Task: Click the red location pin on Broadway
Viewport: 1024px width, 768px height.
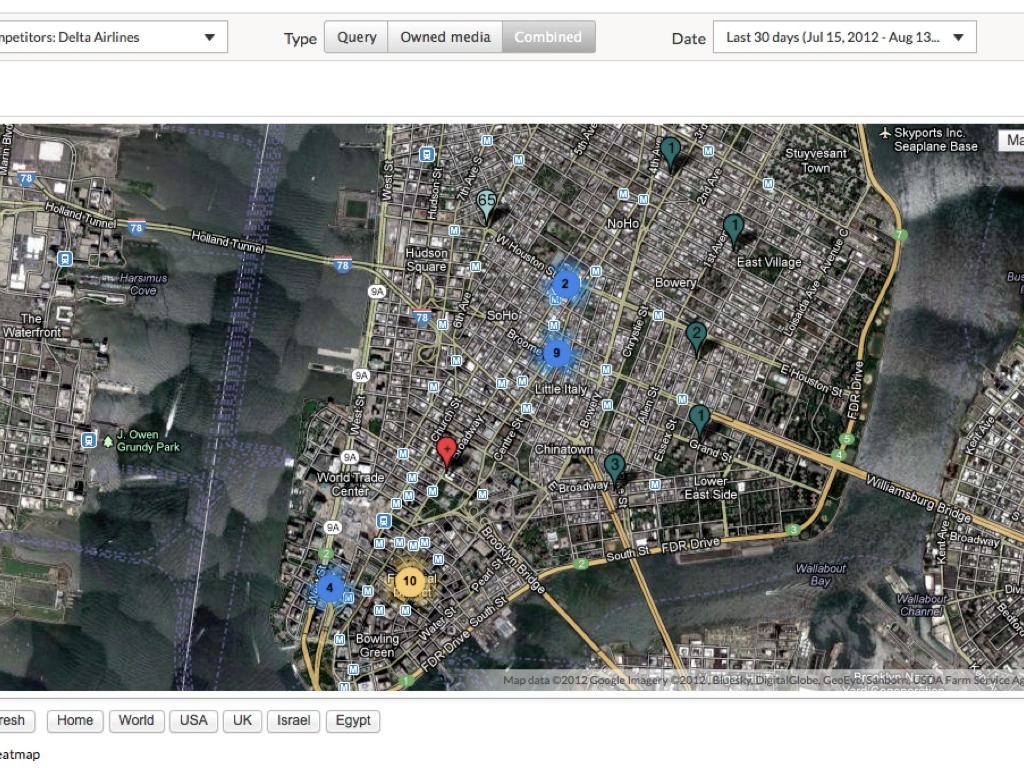Action: tap(448, 450)
